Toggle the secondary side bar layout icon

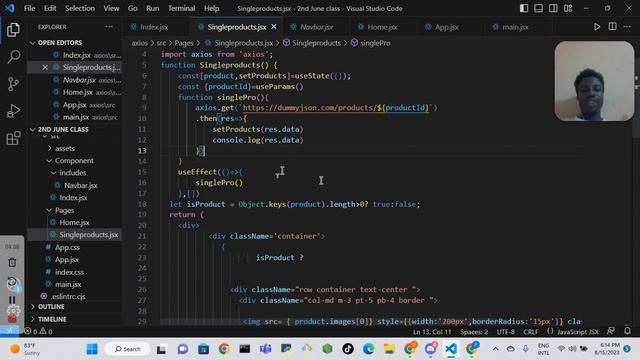pyautogui.click(x=553, y=8)
